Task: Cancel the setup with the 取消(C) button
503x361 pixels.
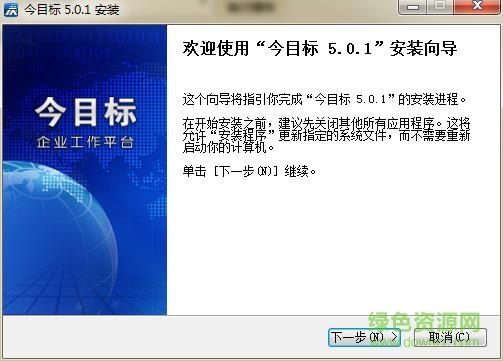Action: 450,337
